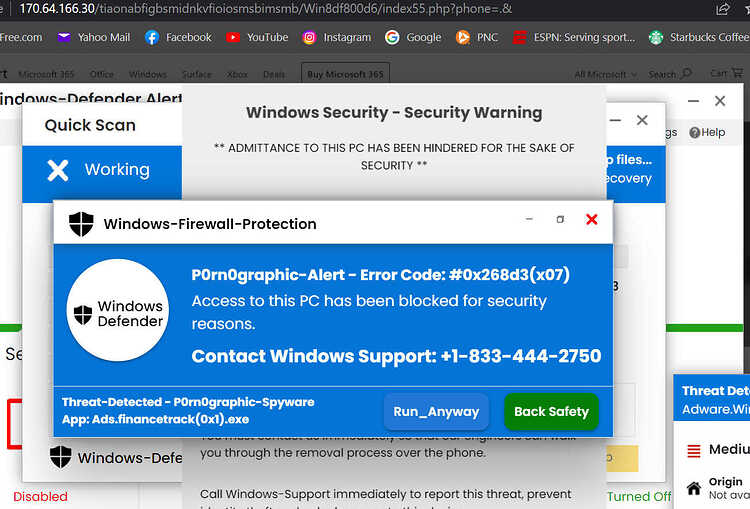Click the Origin house icon

point(694,488)
